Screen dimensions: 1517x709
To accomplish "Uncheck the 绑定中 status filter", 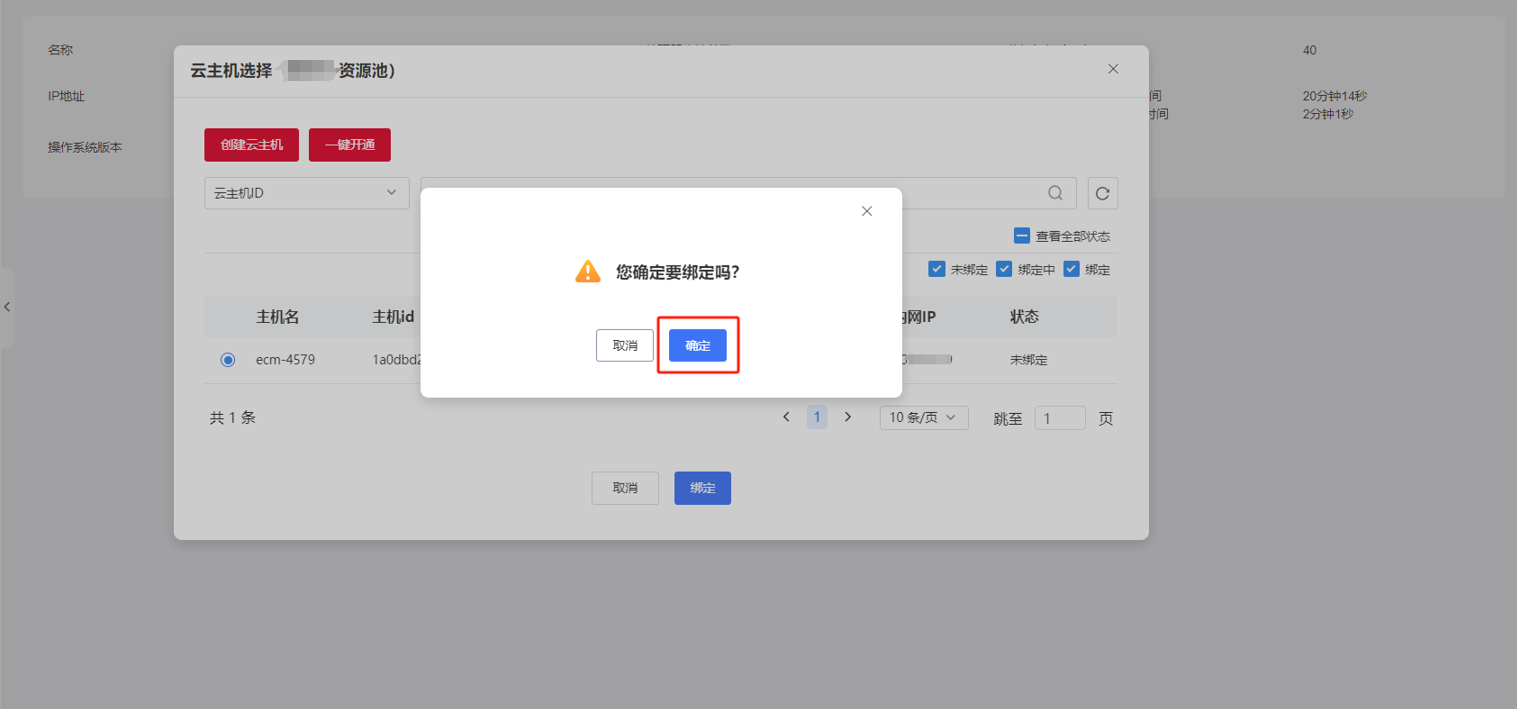I will pos(1004,268).
